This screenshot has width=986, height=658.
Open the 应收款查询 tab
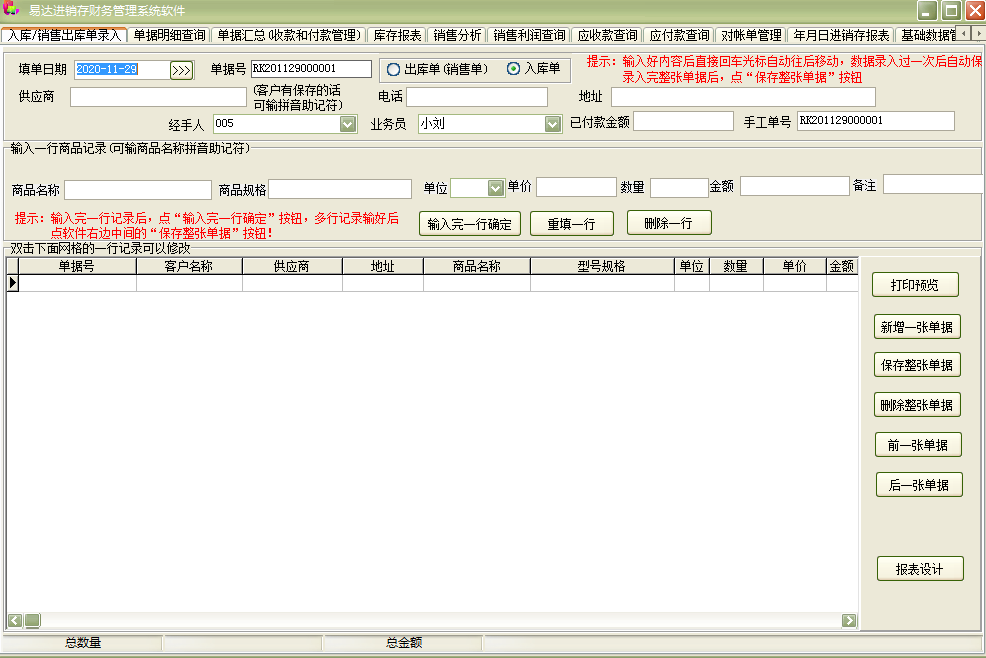click(607, 35)
